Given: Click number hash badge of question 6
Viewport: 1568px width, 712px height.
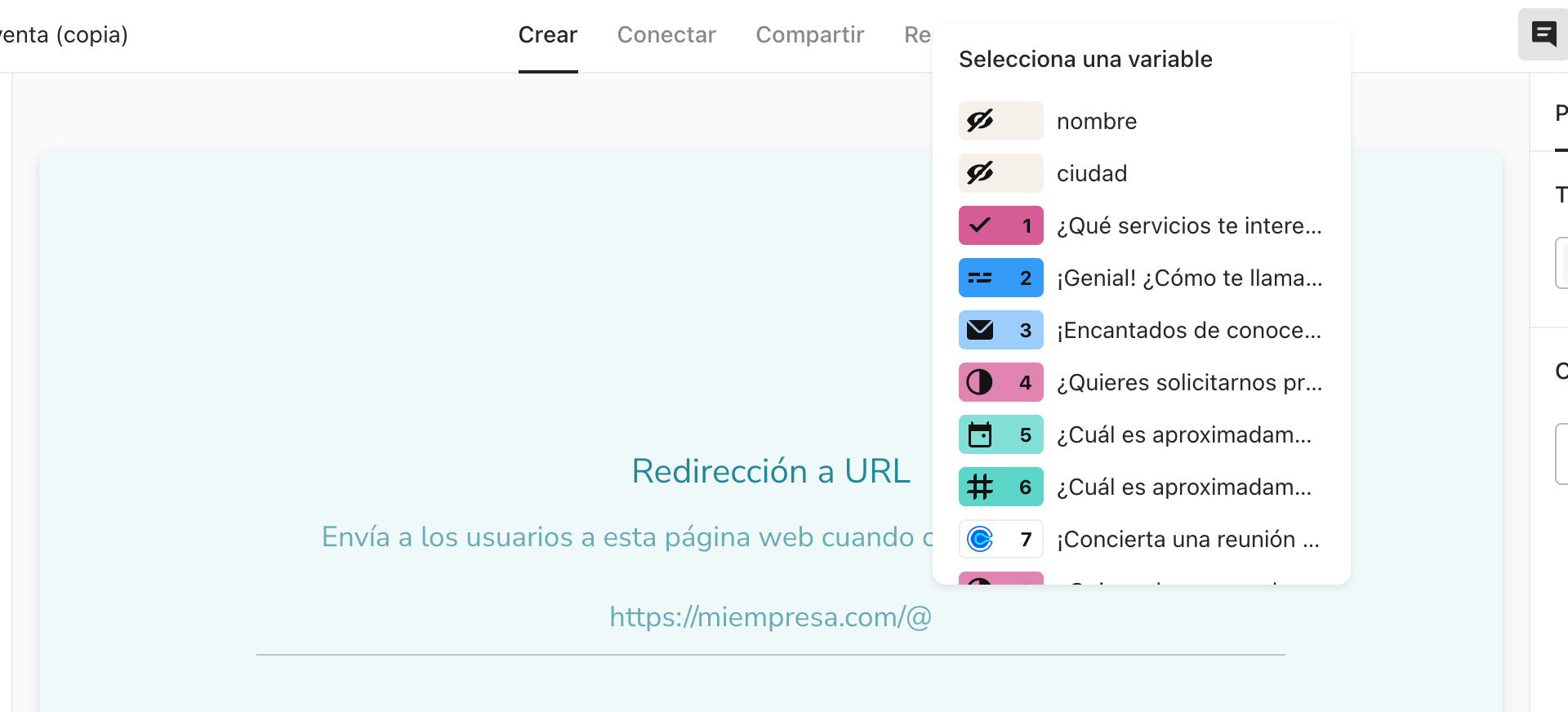Looking at the screenshot, I should [1000, 487].
